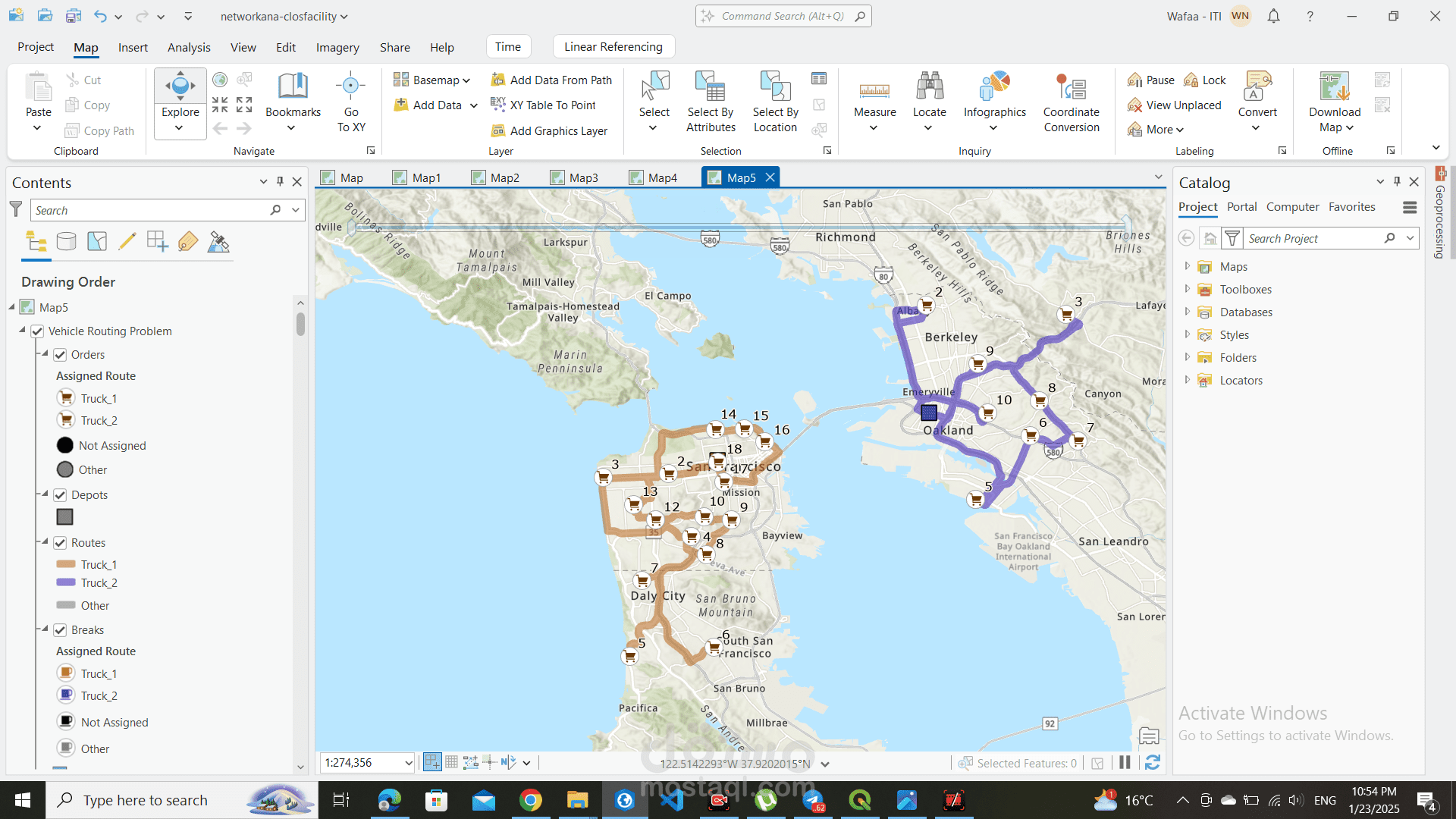Image resolution: width=1456 pixels, height=819 pixels.
Task: Open the More labeling dropdown
Action: point(1156,130)
